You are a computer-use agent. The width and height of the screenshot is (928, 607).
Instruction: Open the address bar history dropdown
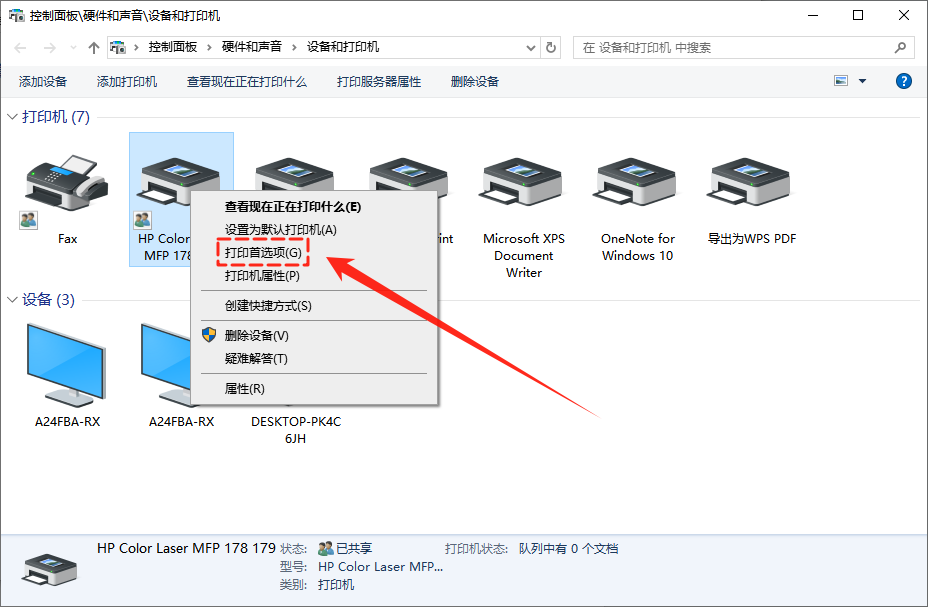pyautogui.click(x=531, y=48)
